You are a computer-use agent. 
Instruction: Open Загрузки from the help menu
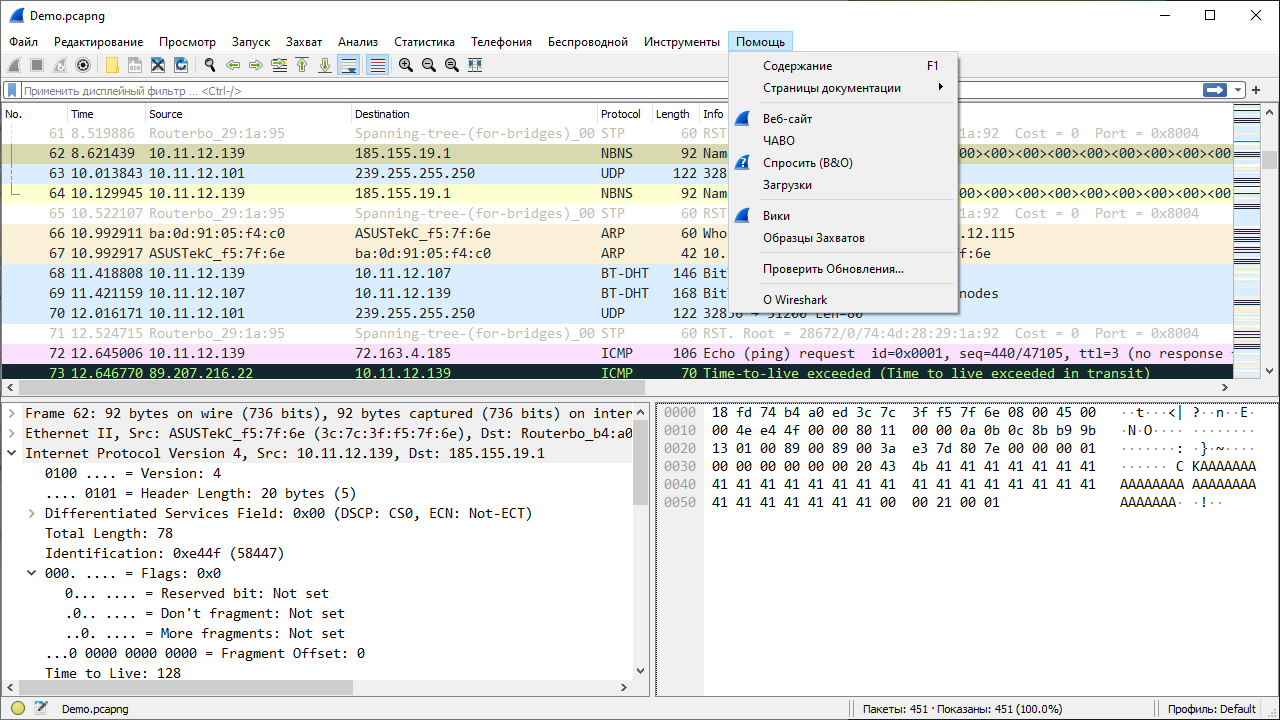tap(843, 185)
